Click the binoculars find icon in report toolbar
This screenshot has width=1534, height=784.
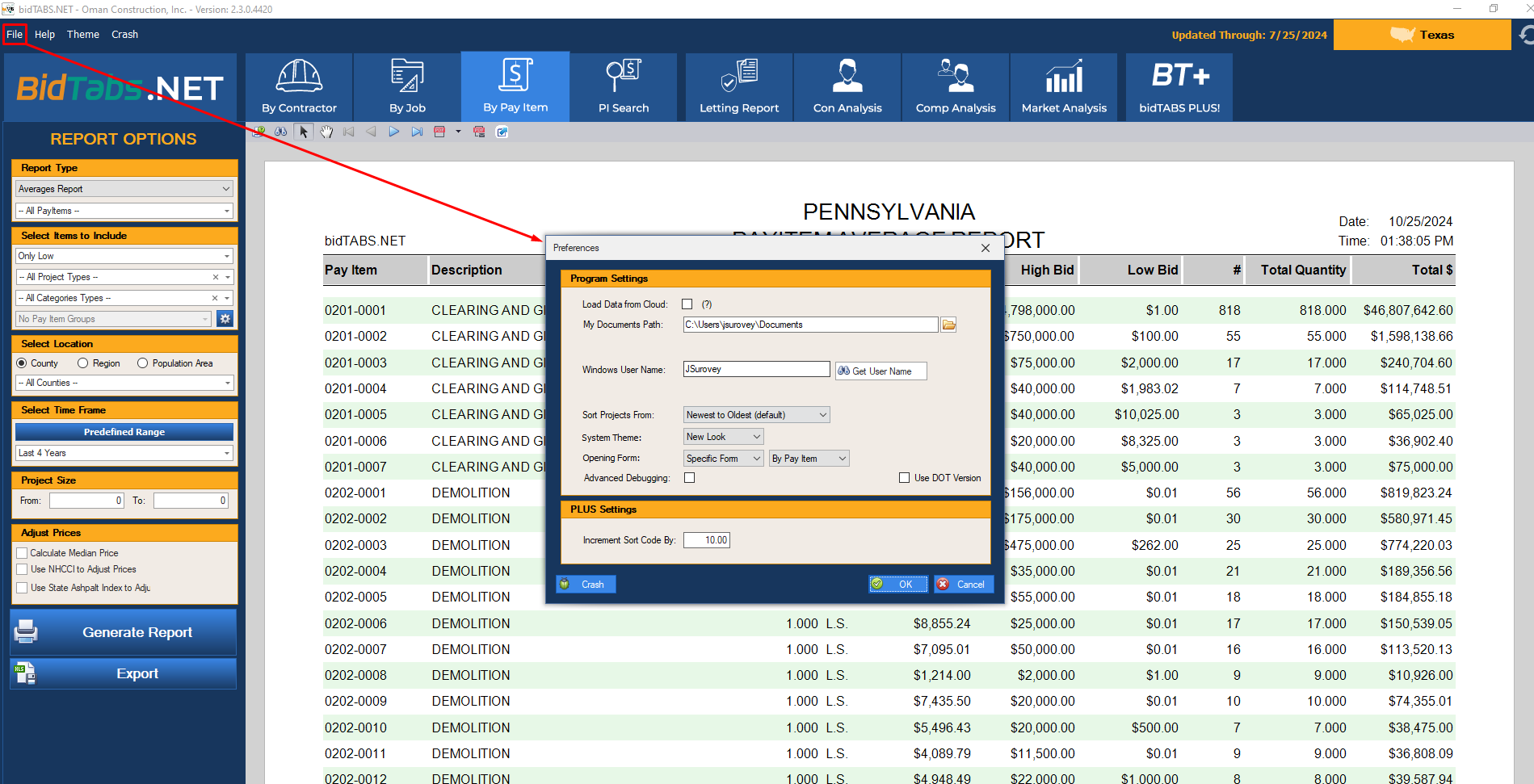coord(281,132)
